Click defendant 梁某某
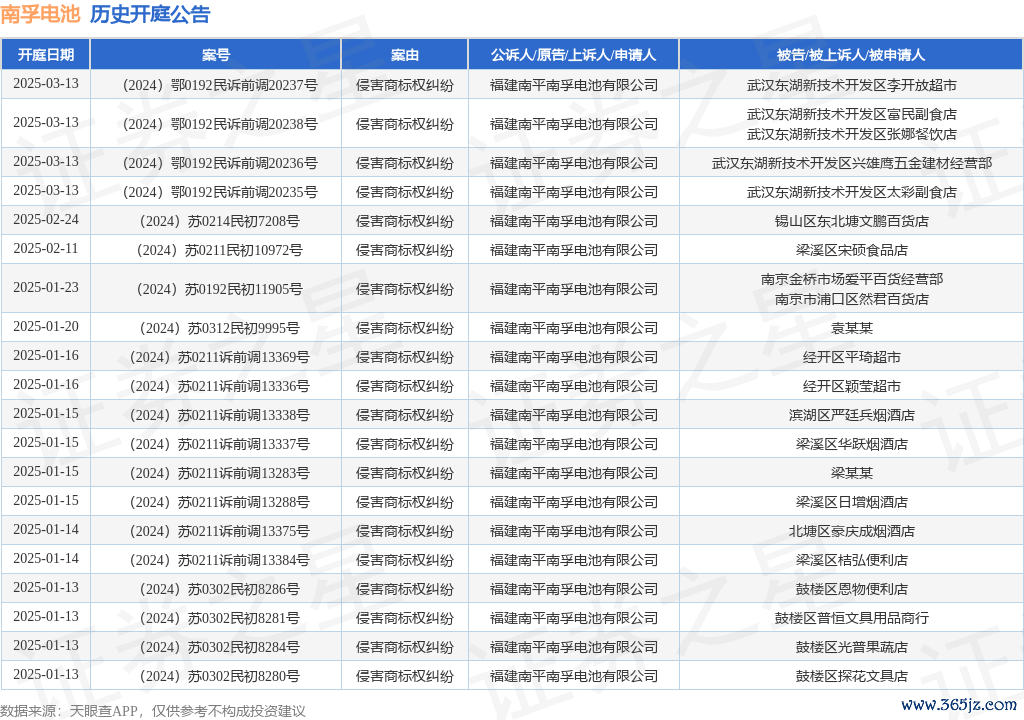 (852, 473)
